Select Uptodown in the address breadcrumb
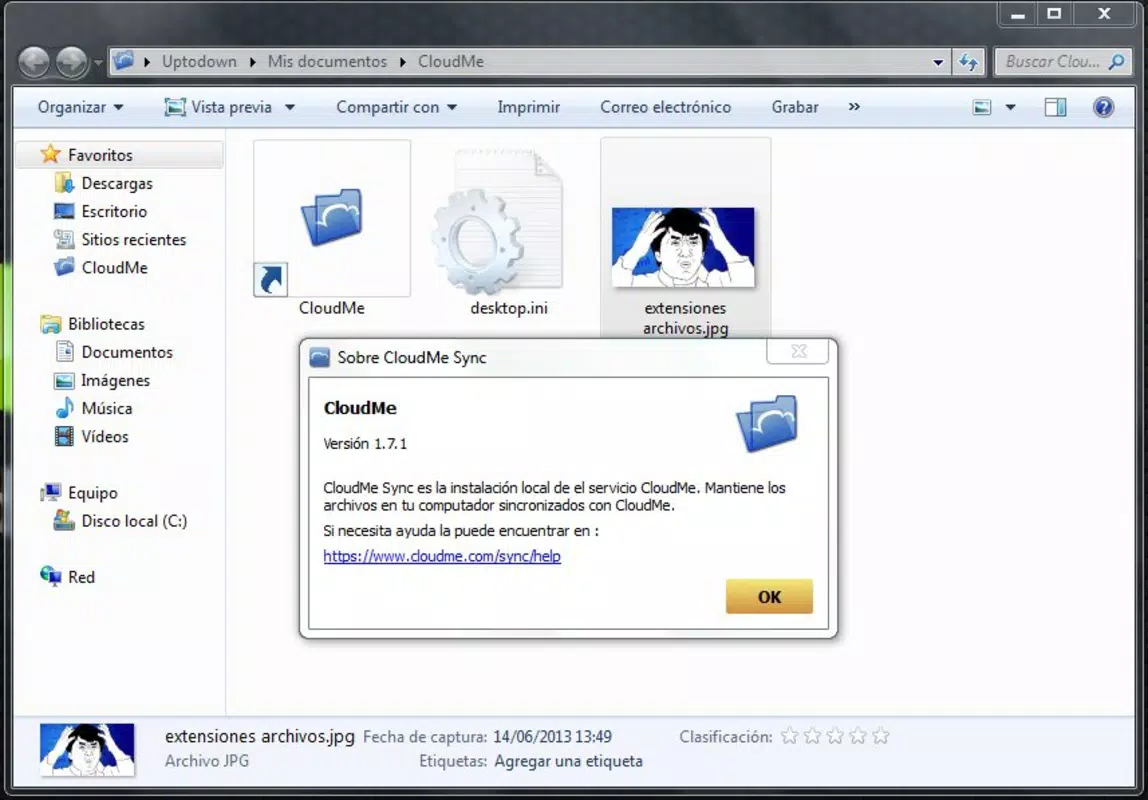This screenshot has height=800, width=1148. point(199,61)
